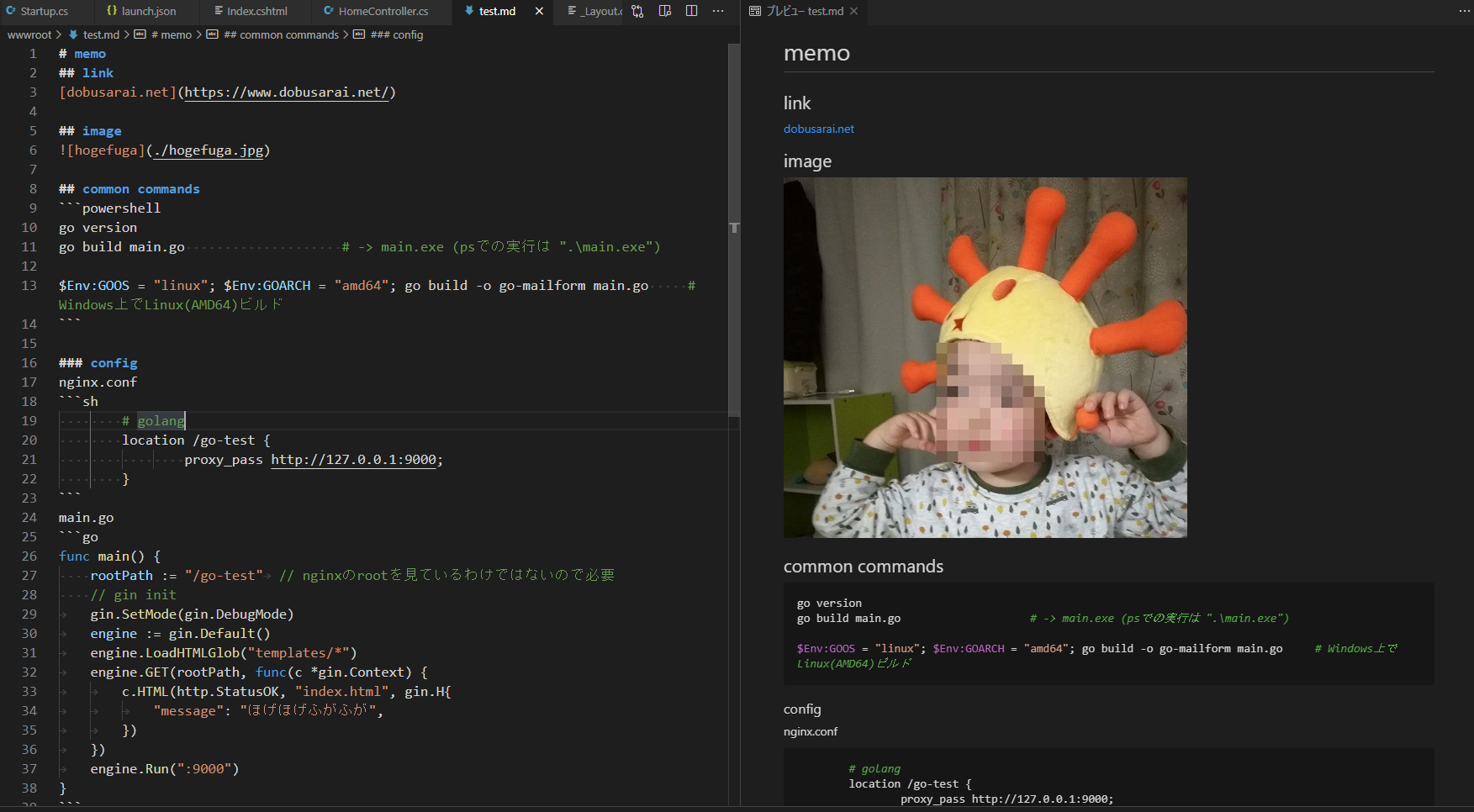Click the markdown arrow icon on test.md tab
The height and width of the screenshot is (812, 1474).
[469, 11]
